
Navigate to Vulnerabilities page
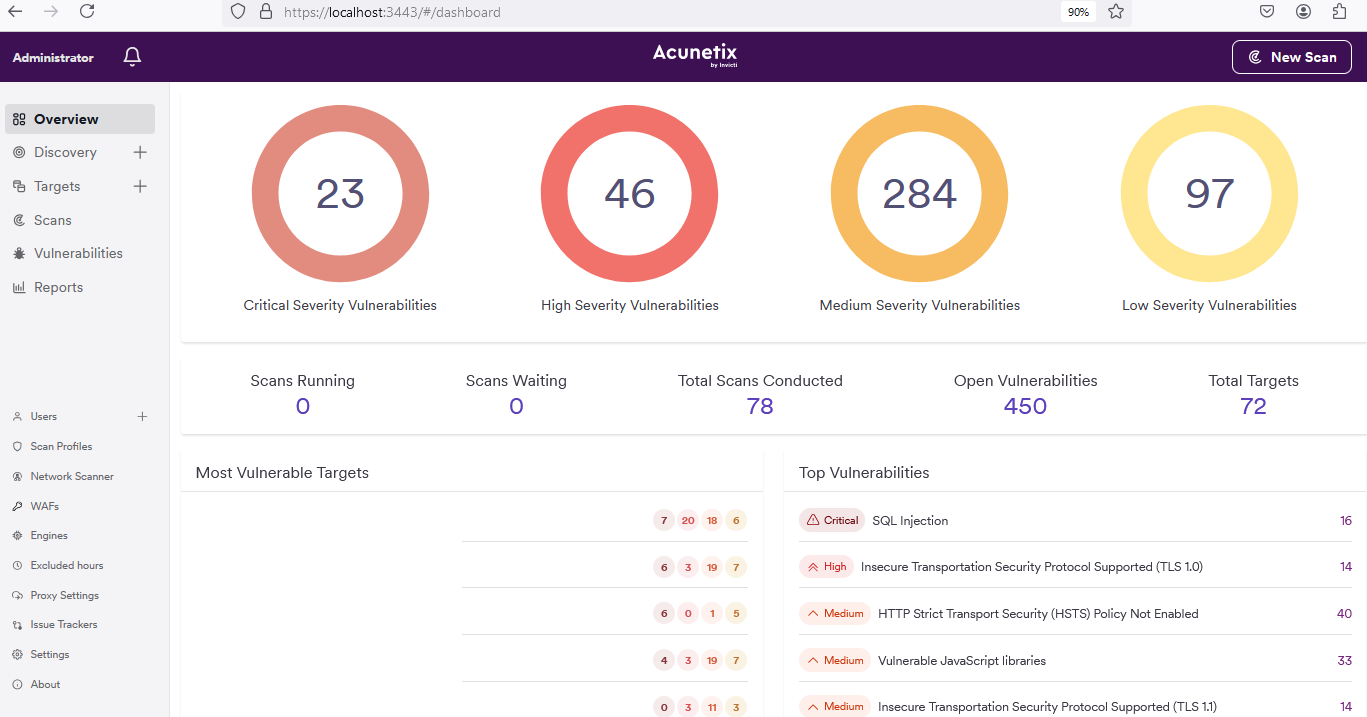[78, 253]
